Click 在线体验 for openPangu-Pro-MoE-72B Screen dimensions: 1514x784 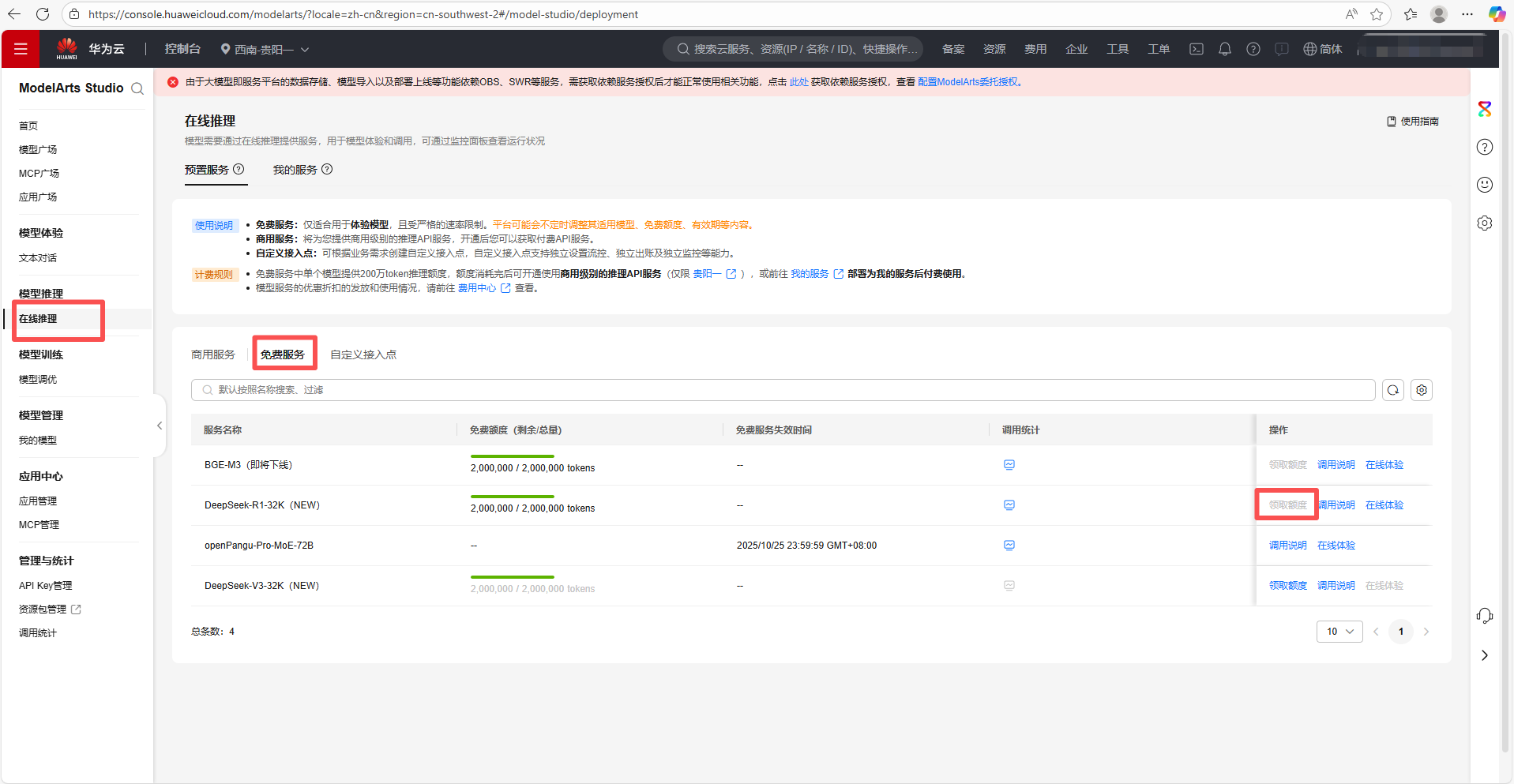(1336, 546)
